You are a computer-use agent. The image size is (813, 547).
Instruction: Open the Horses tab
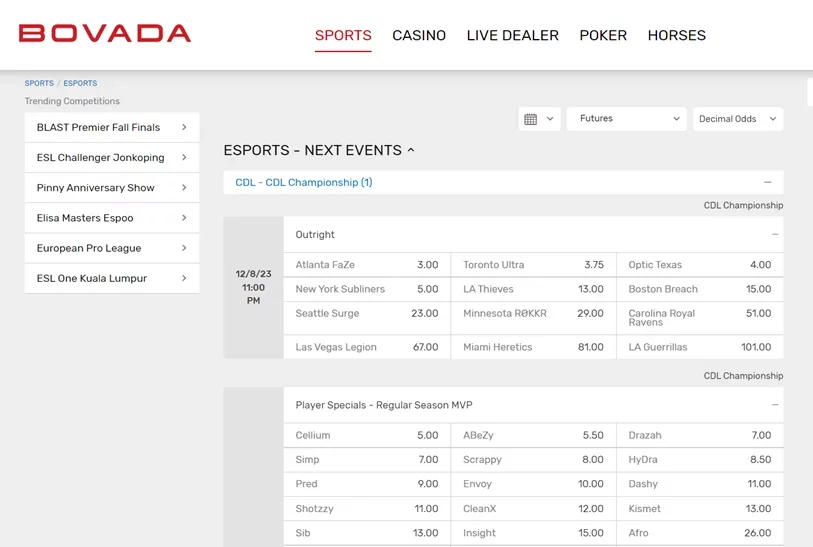click(x=677, y=35)
